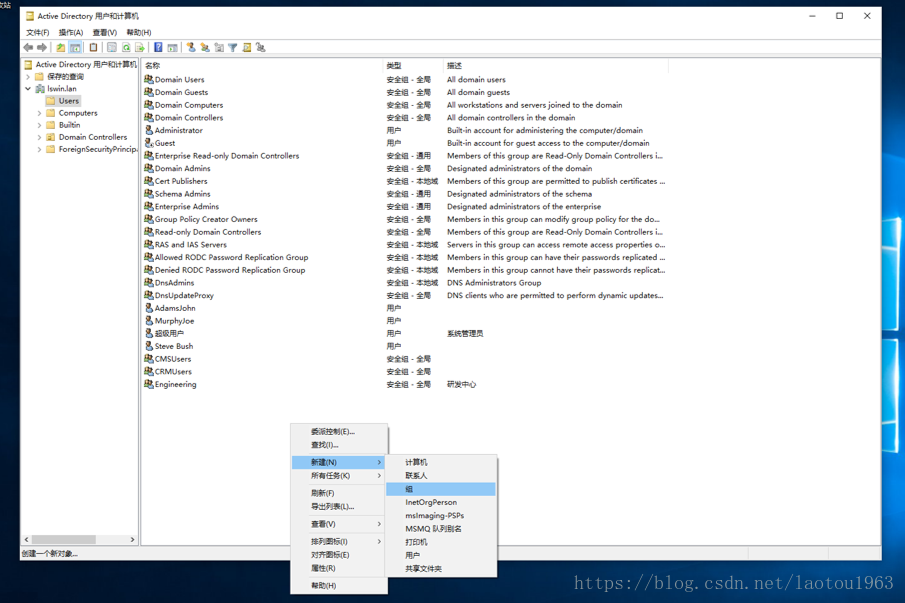Screen dimensions: 905x603
Task: Collapse the lswin.lan domain node
Action: pyautogui.click(x=28, y=89)
